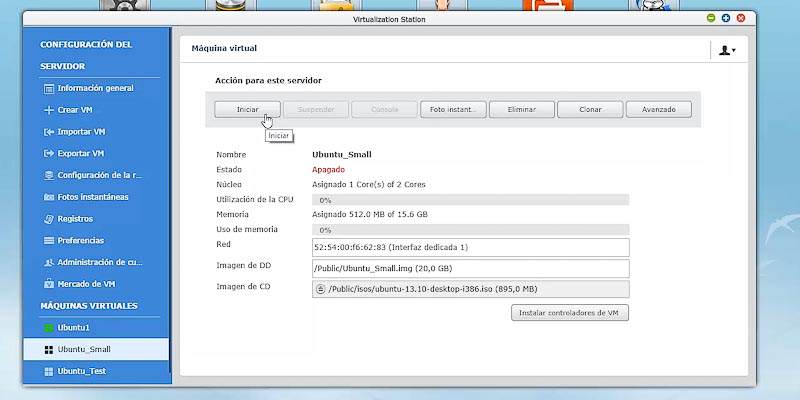The width and height of the screenshot is (800, 400).
Task: Click the Mercado de VM icon
Action: (49, 284)
